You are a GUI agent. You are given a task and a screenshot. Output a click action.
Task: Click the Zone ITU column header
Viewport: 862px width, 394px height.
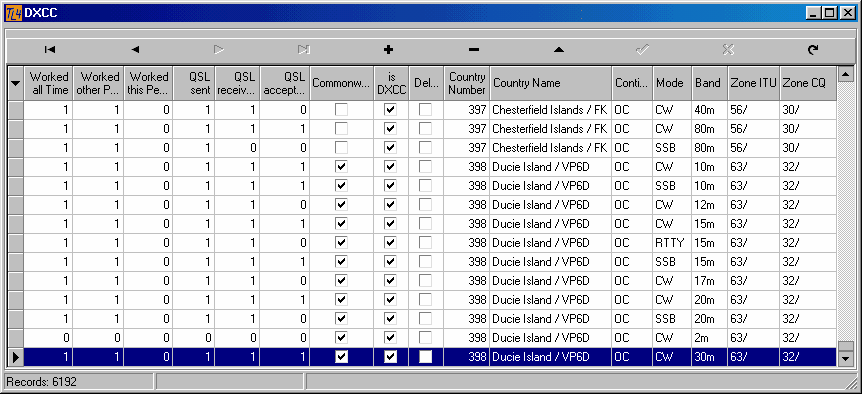(x=754, y=83)
